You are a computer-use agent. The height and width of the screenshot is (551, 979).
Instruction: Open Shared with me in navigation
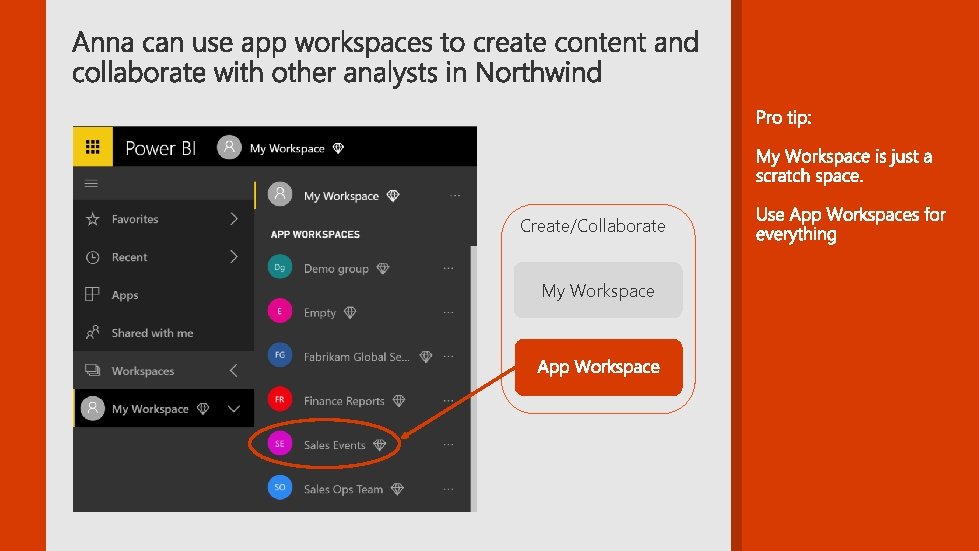coord(164,333)
